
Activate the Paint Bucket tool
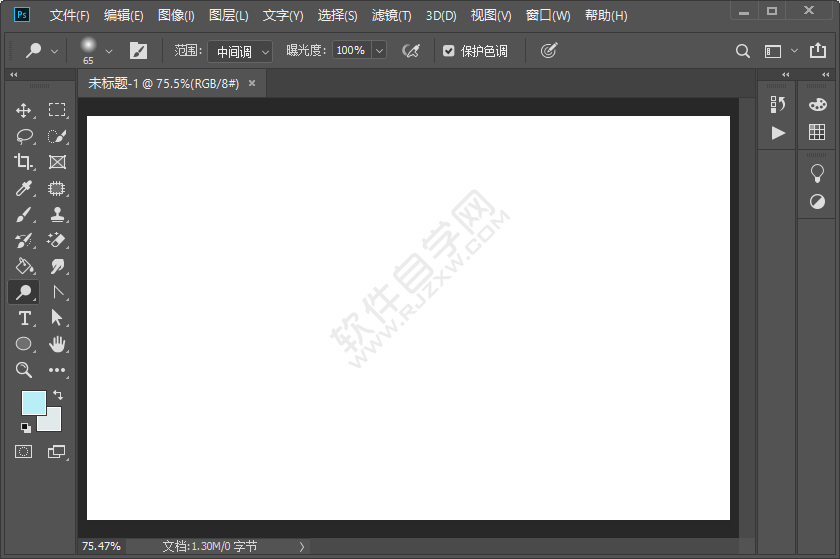pyautogui.click(x=24, y=266)
